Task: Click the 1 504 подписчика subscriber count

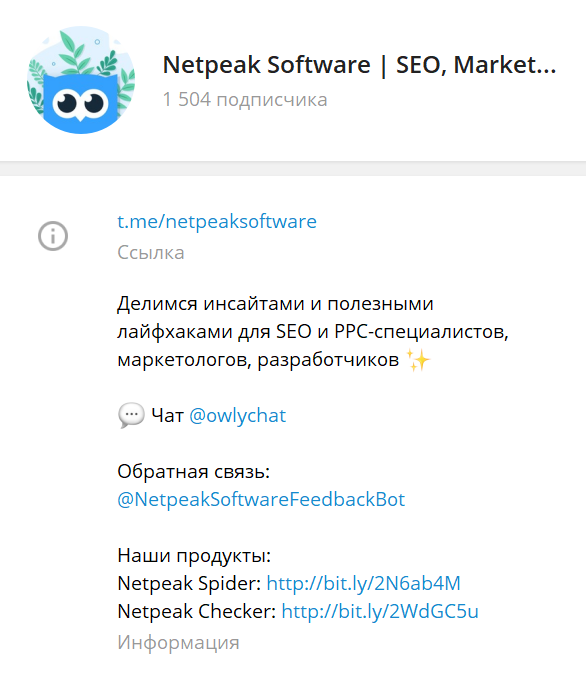Action: (245, 100)
